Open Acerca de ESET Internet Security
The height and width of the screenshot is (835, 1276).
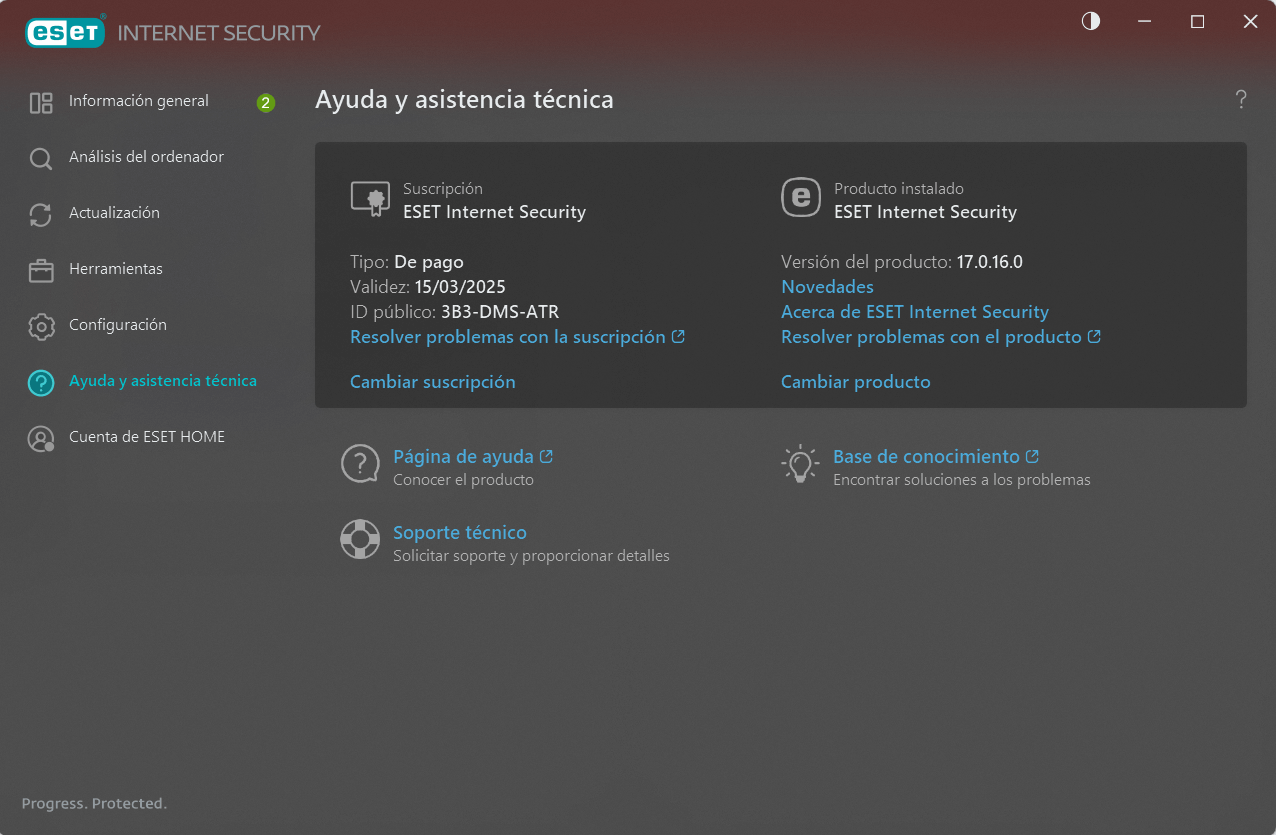[x=915, y=312]
